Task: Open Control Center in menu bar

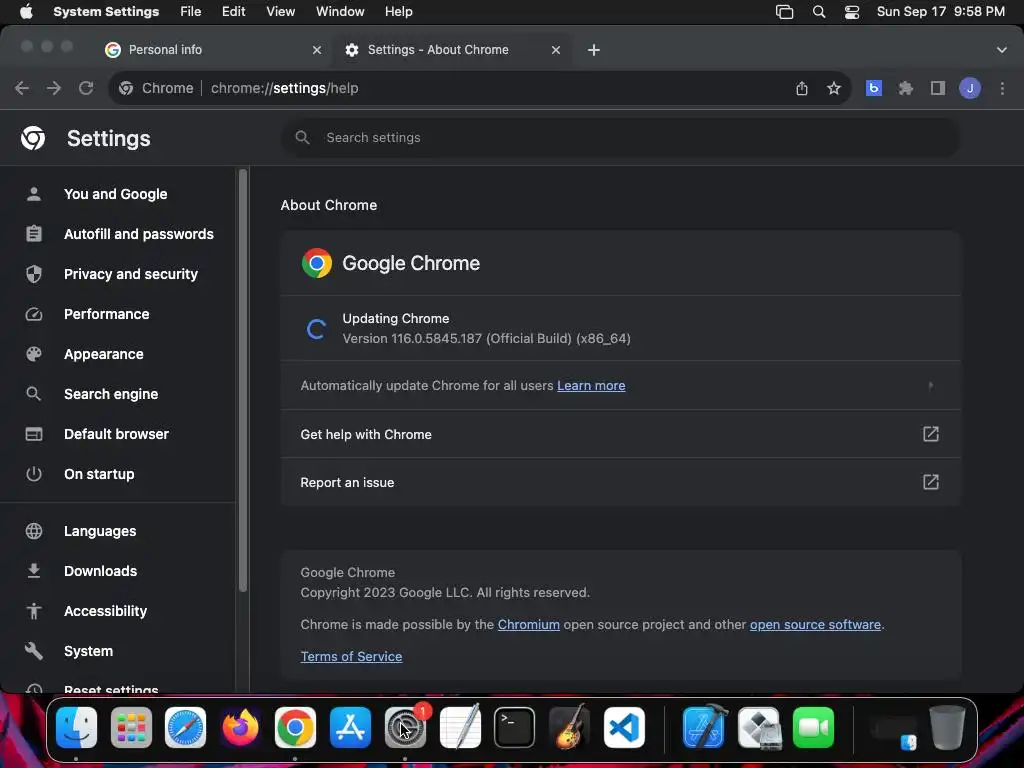Action: tap(852, 12)
